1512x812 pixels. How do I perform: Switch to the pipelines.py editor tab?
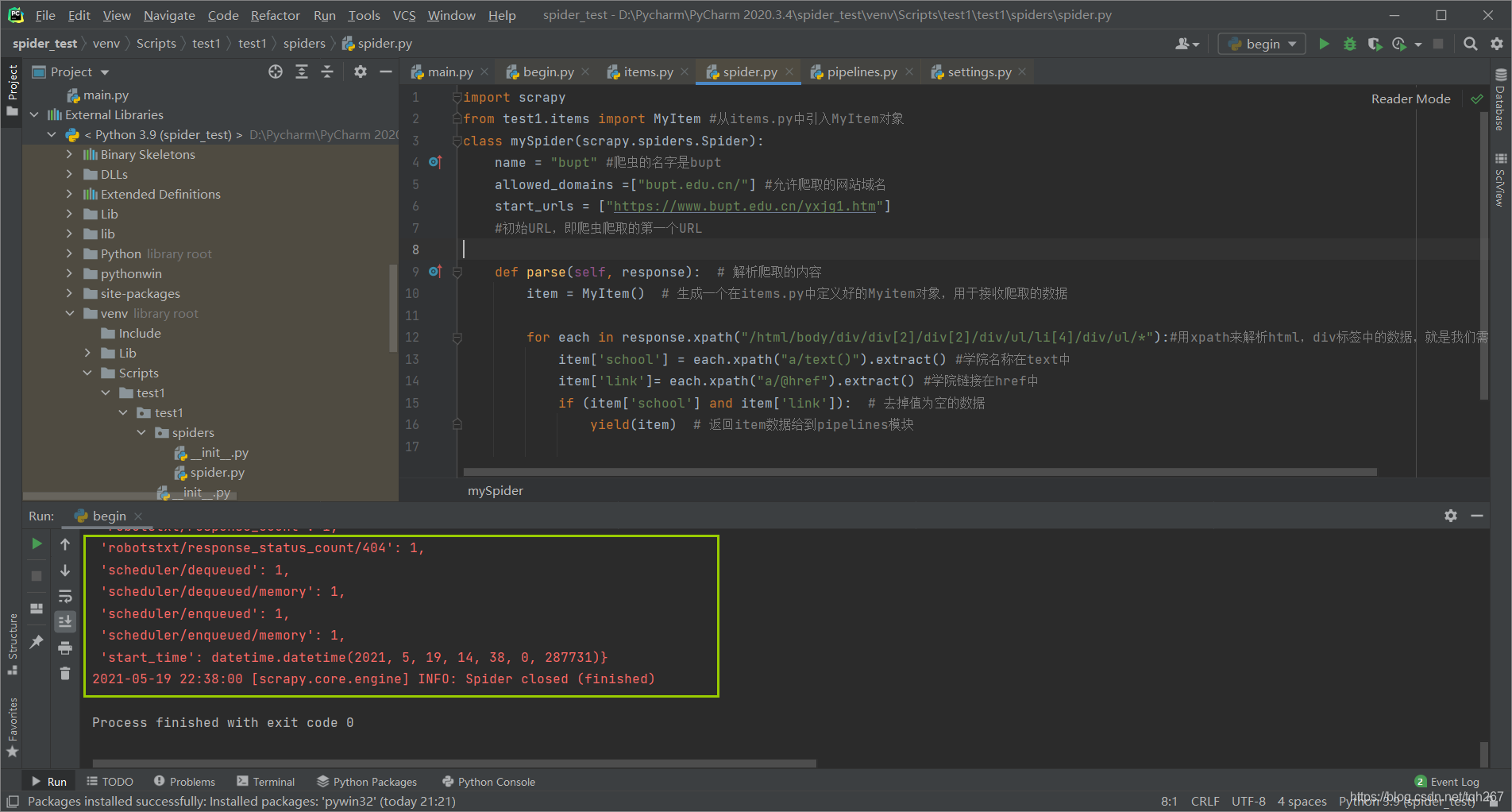[862, 72]
